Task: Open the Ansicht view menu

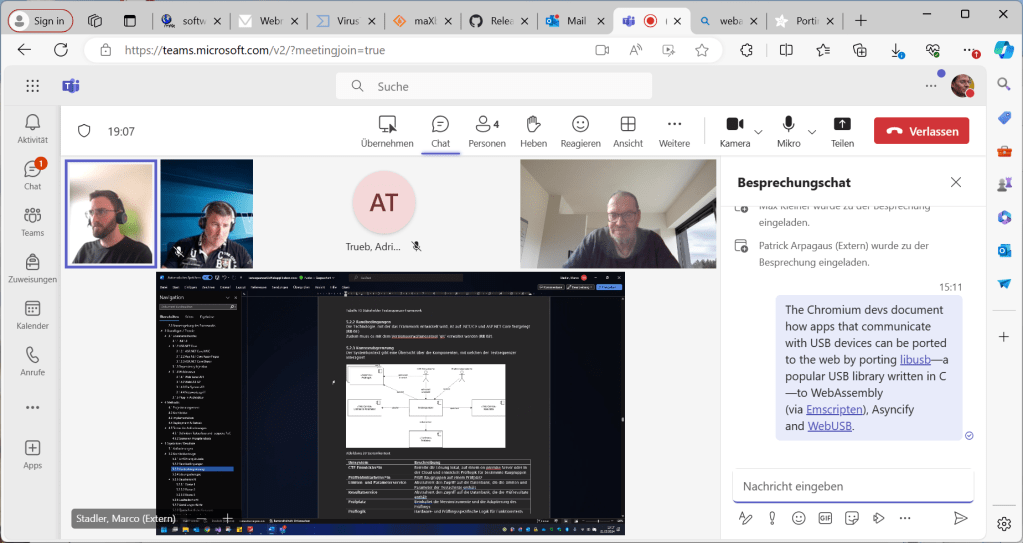Action: [628, 130]
